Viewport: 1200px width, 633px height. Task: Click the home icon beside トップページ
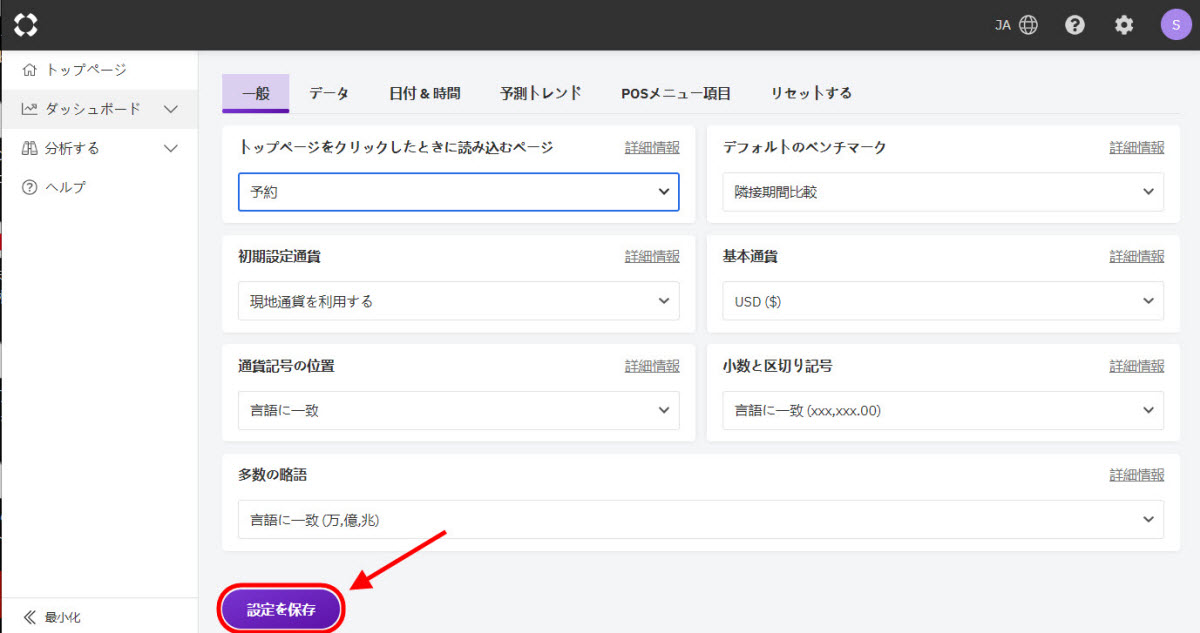pyautogui.click(x=29, y=70)
